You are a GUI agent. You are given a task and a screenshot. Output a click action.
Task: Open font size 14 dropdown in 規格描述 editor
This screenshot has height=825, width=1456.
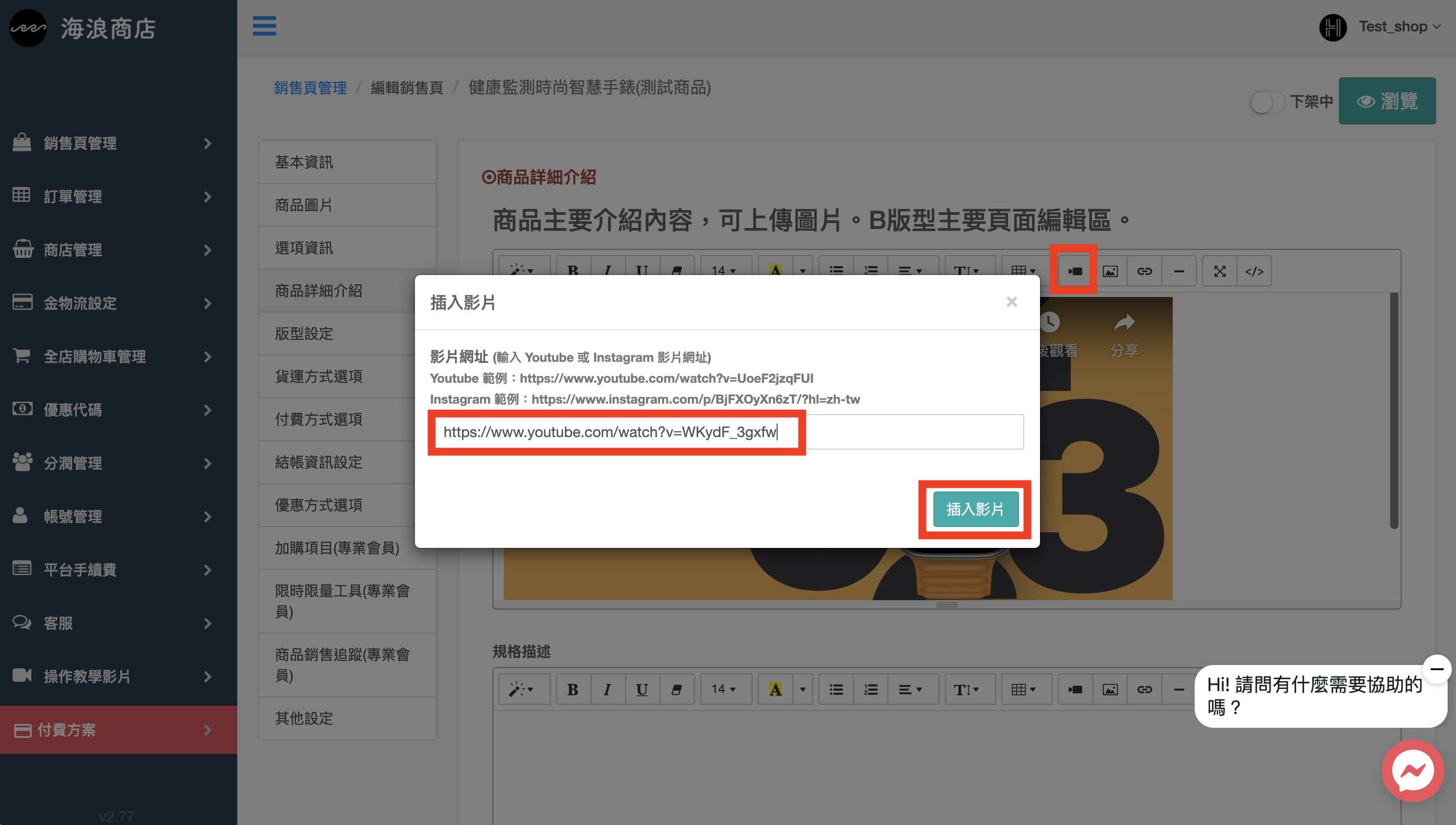[725, 690]
